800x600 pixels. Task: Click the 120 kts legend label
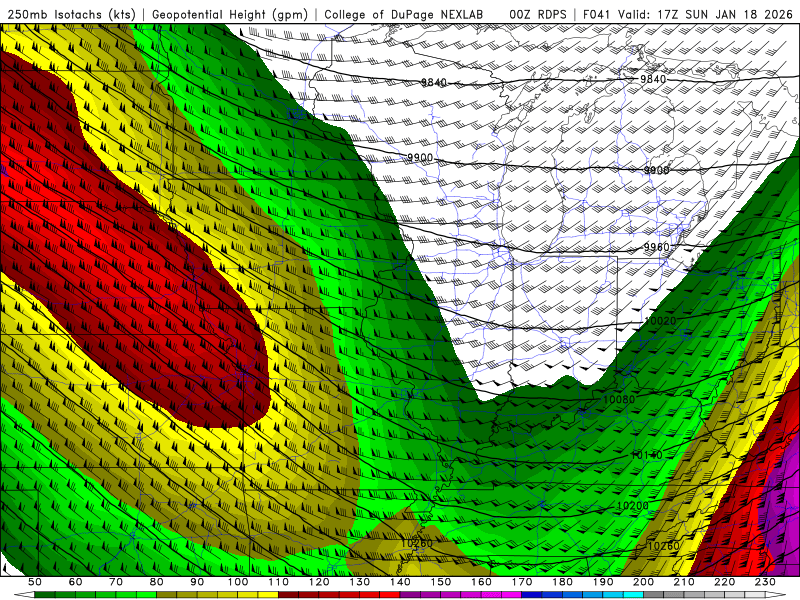(x=319, y=582)
